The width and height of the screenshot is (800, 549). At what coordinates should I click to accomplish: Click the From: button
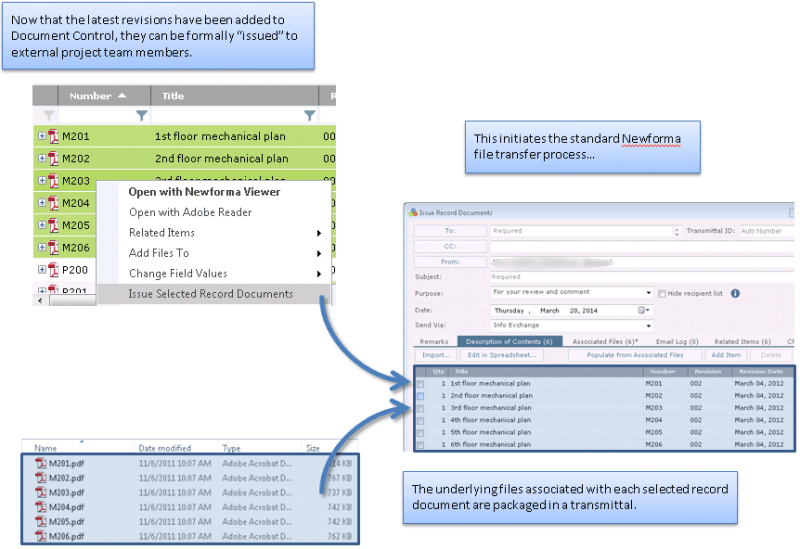tap(450, 262)
